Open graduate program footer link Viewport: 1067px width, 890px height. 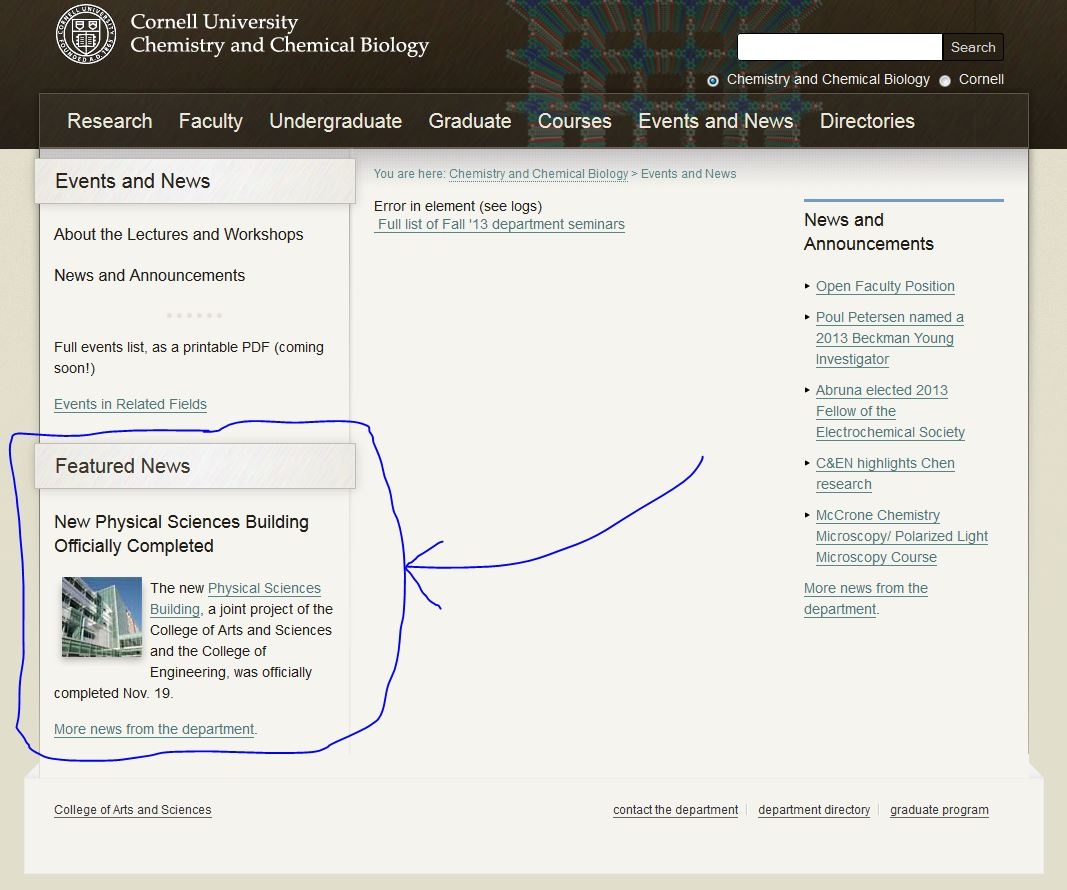(939, 810)
